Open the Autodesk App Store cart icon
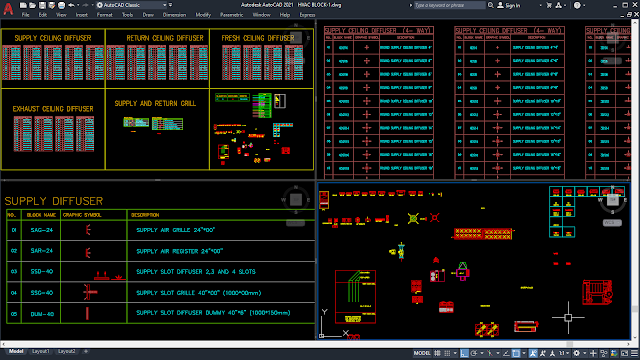640x360 pixels. pyautogui.click(x=549, y=5)
